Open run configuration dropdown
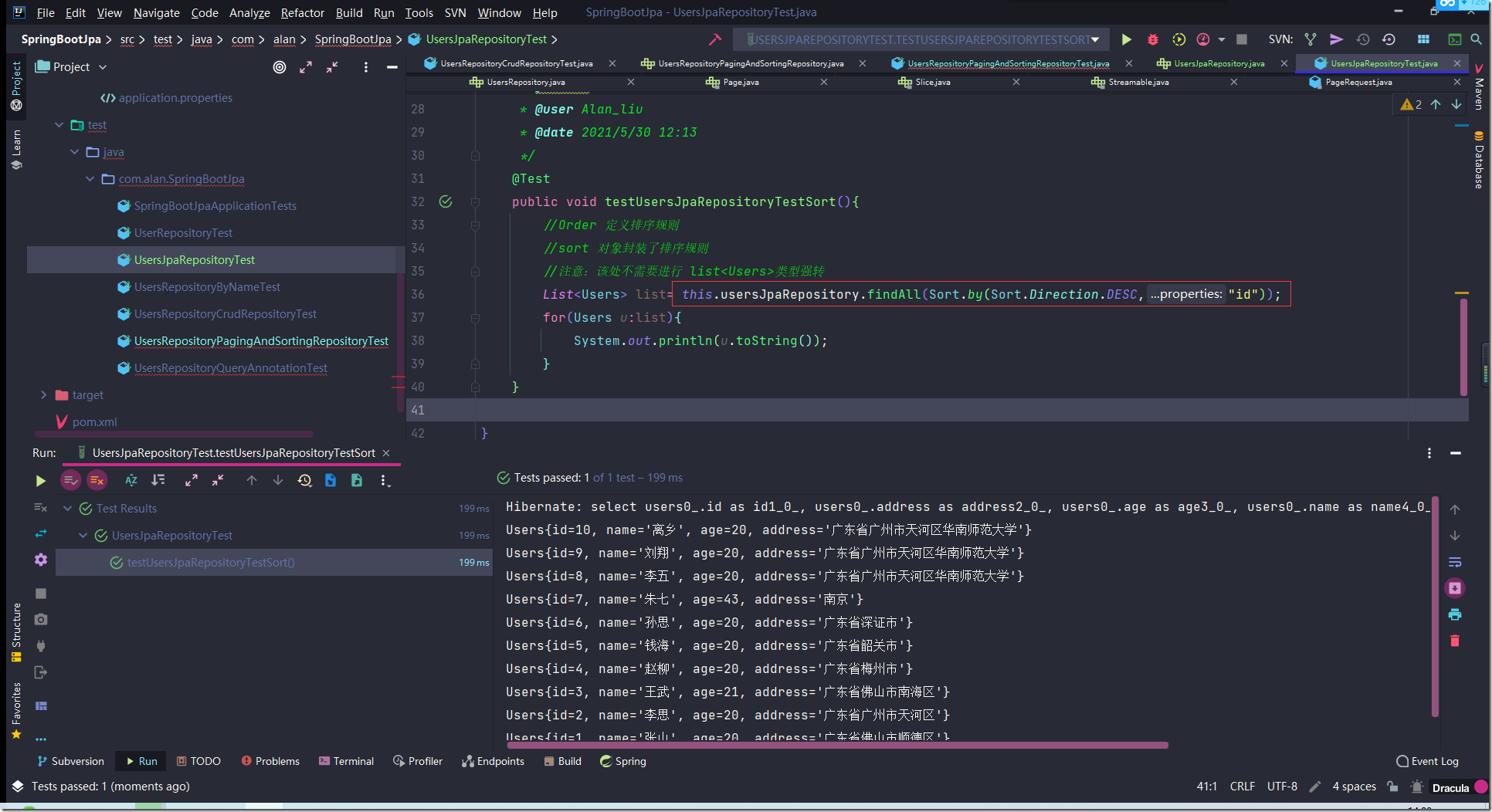The height and width of the screenshot is (812, 1492). [x=921, y=39]
